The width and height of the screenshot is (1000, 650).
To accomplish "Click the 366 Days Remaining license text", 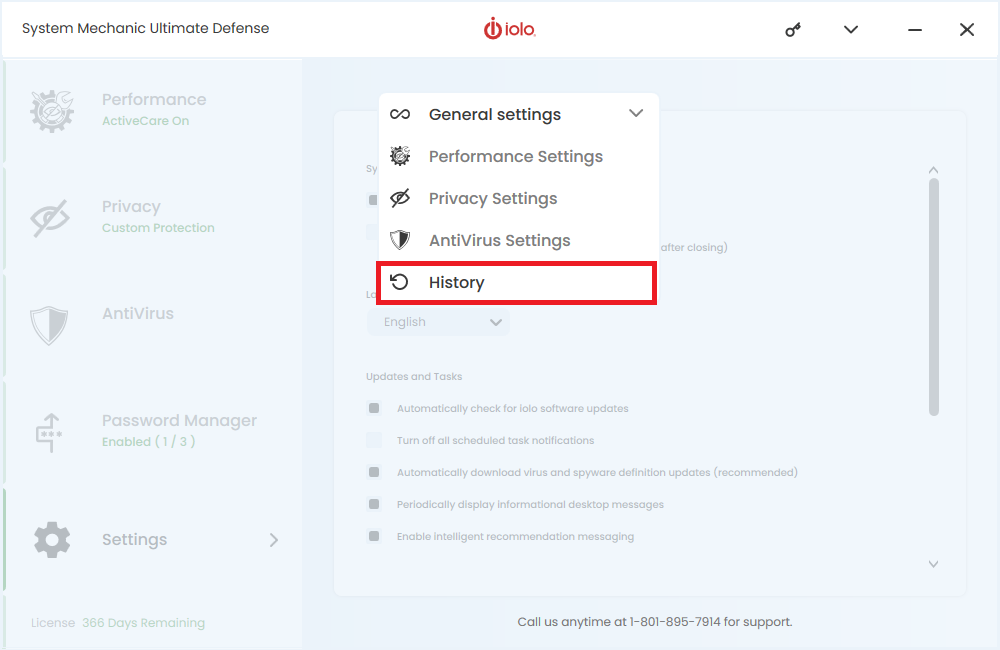I will click(143, 623).
